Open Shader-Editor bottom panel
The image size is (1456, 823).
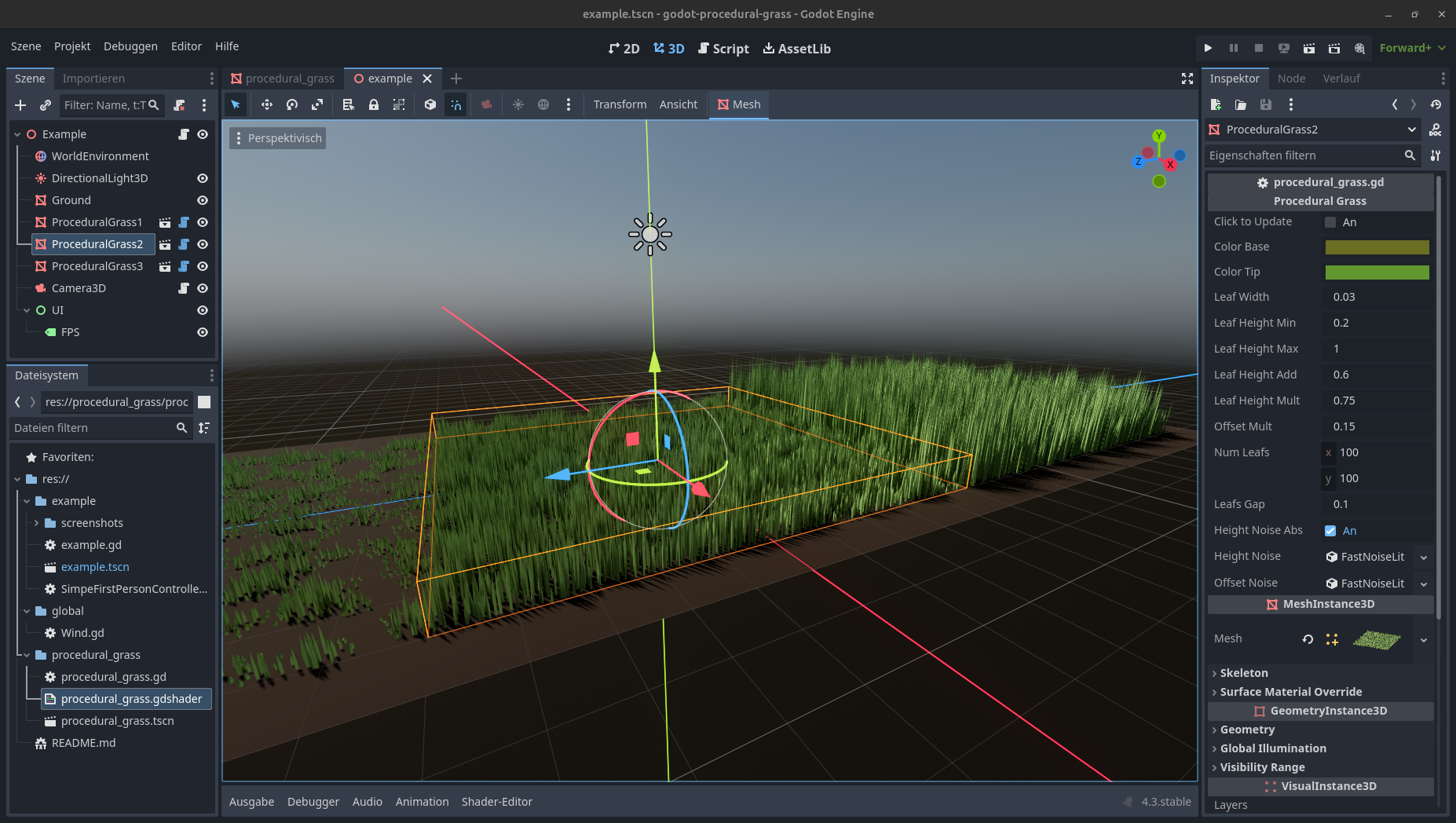(x=496, y=802)
